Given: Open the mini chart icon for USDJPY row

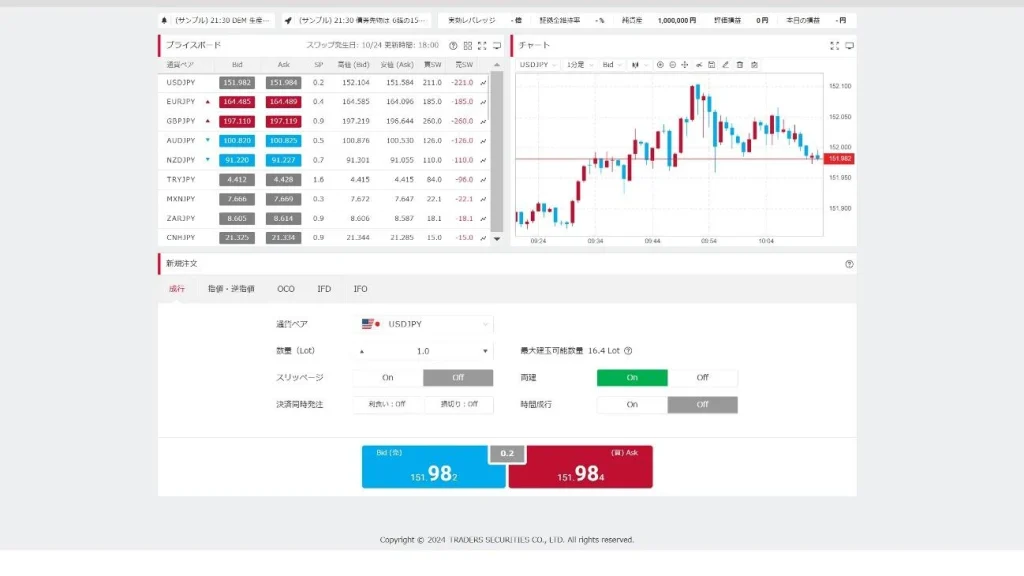Looking at the screenshot, I should (x=483, y=83).
